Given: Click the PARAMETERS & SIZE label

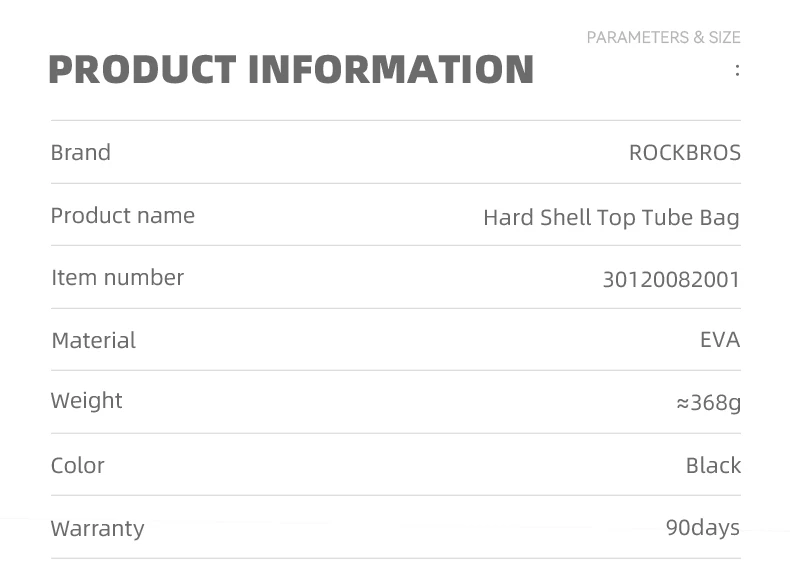Looking at the screenshot, I should [664, 37].
